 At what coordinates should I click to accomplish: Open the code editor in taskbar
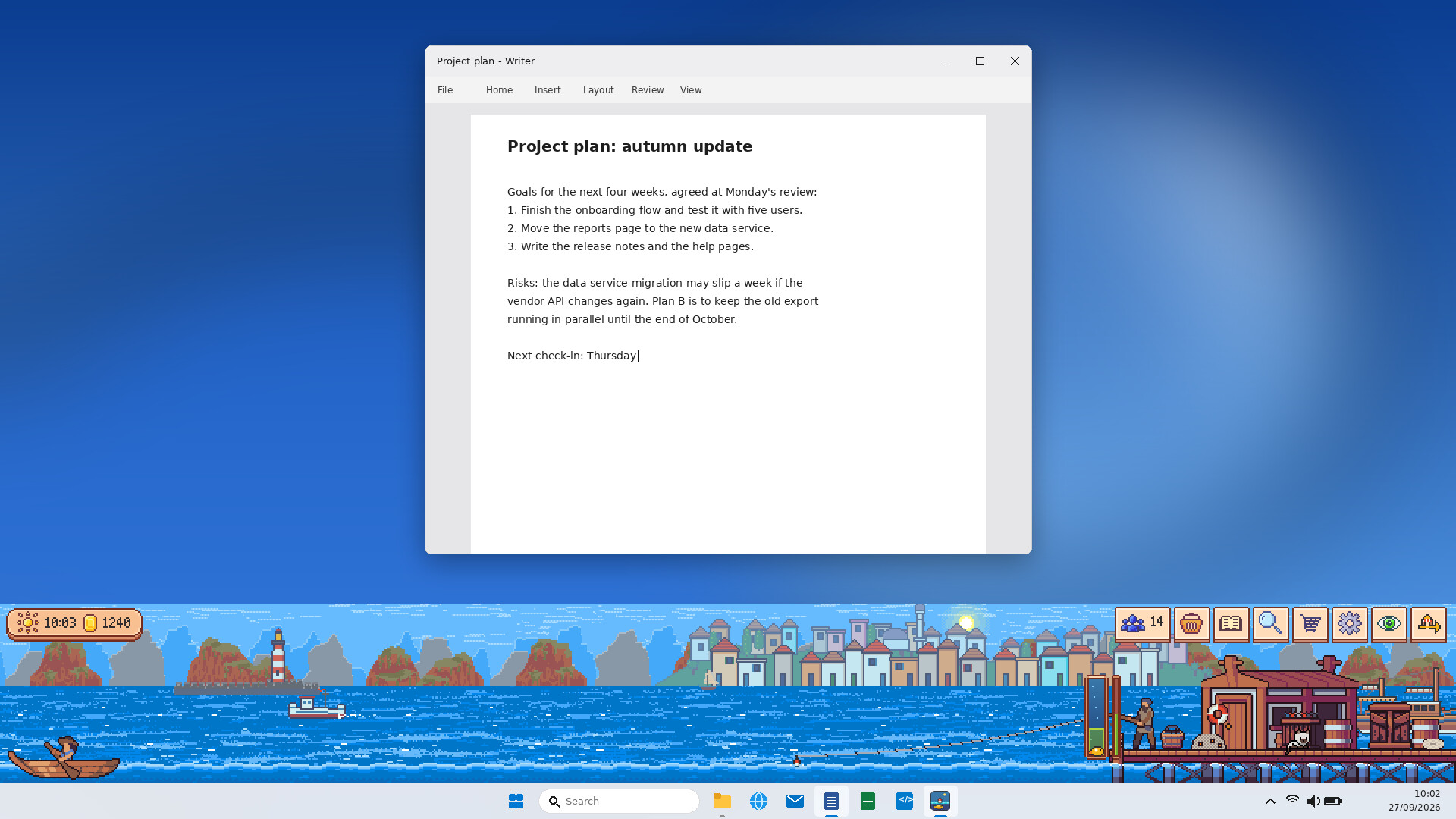tap(904, 801)
